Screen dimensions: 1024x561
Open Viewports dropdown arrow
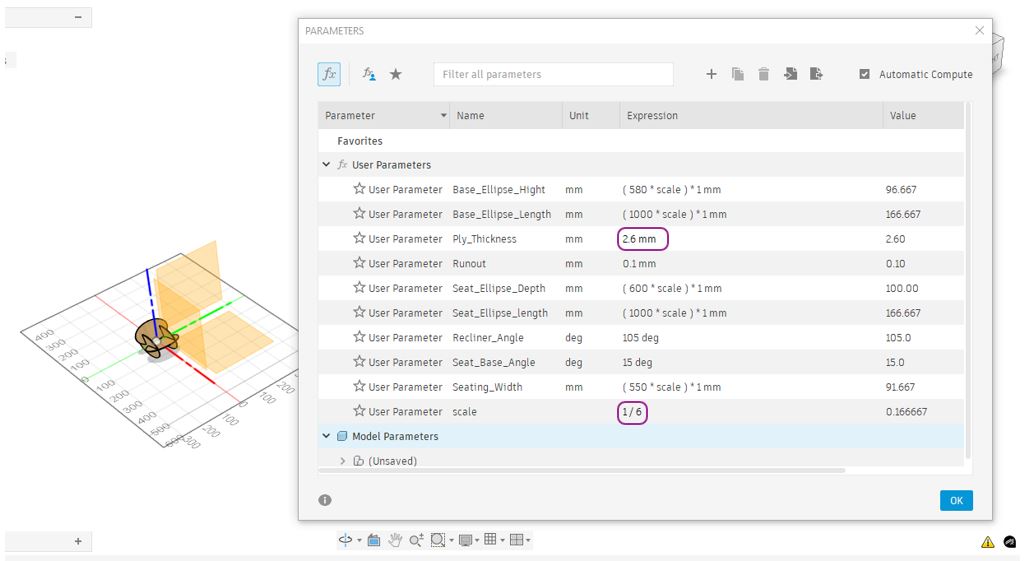point(528,541)
